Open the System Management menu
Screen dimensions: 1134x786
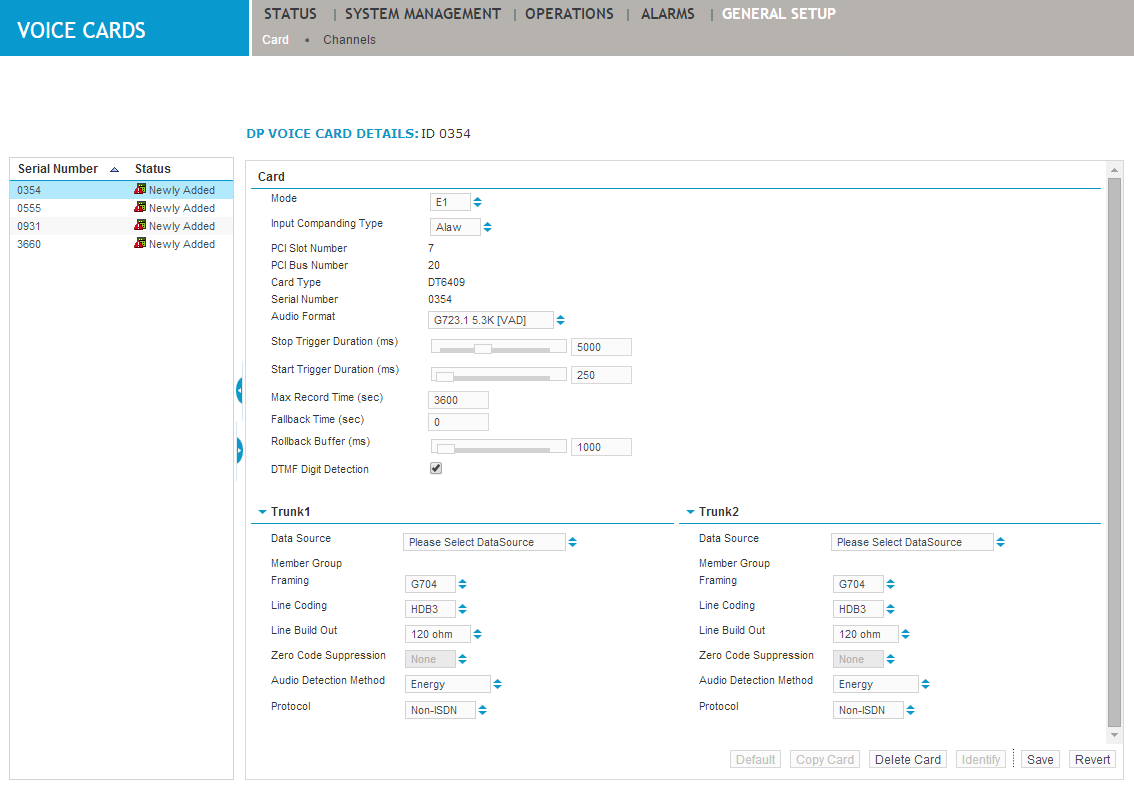[422, 14]
